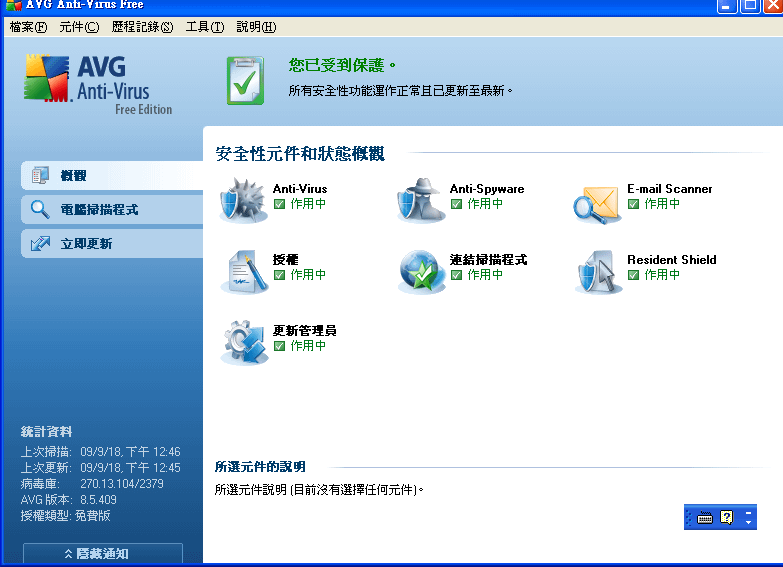
Task: Open the 工具(T) menu
Action: [x=205, y=27]
